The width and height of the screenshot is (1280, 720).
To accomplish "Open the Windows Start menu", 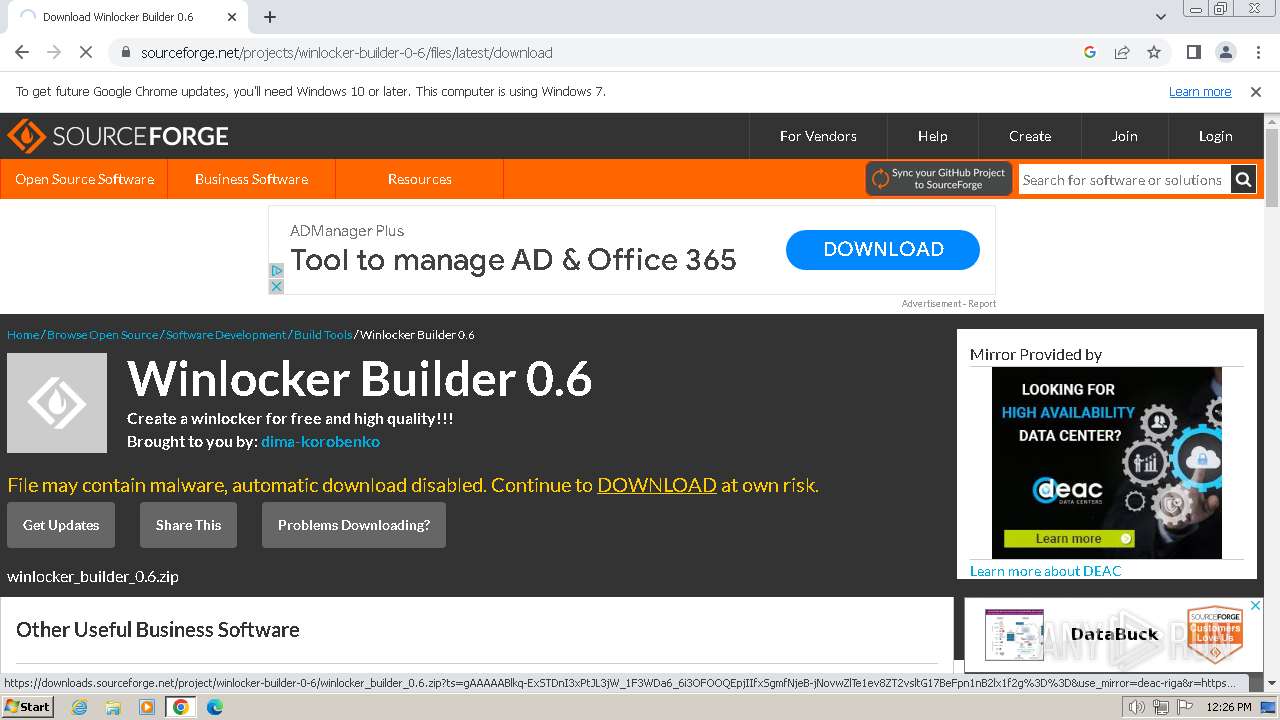I will click(28, 707).
